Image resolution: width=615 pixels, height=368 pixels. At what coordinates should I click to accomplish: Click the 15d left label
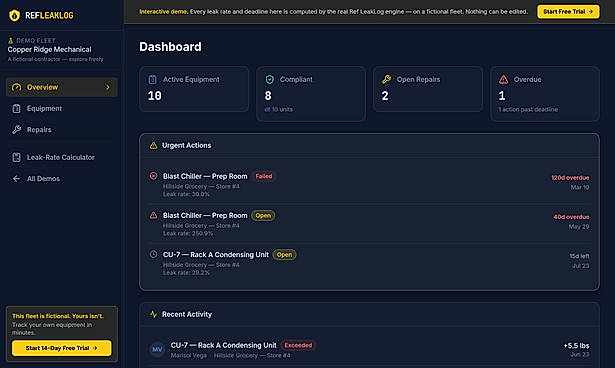pos(579,256)
